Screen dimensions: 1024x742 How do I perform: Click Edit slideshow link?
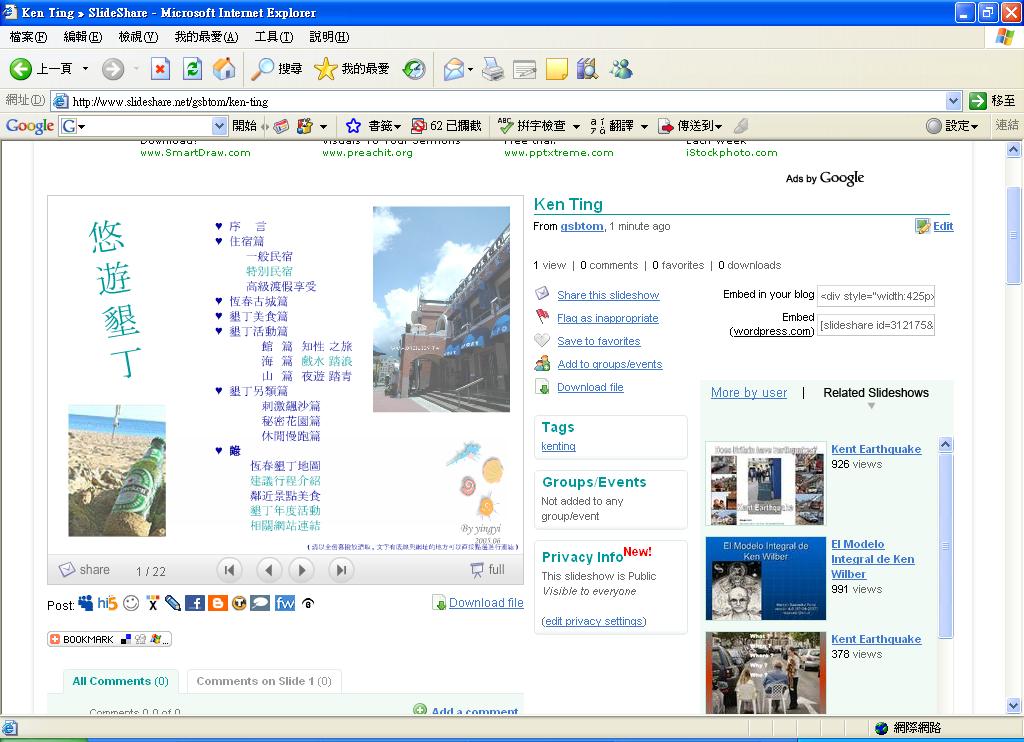(x=943, y=226)
